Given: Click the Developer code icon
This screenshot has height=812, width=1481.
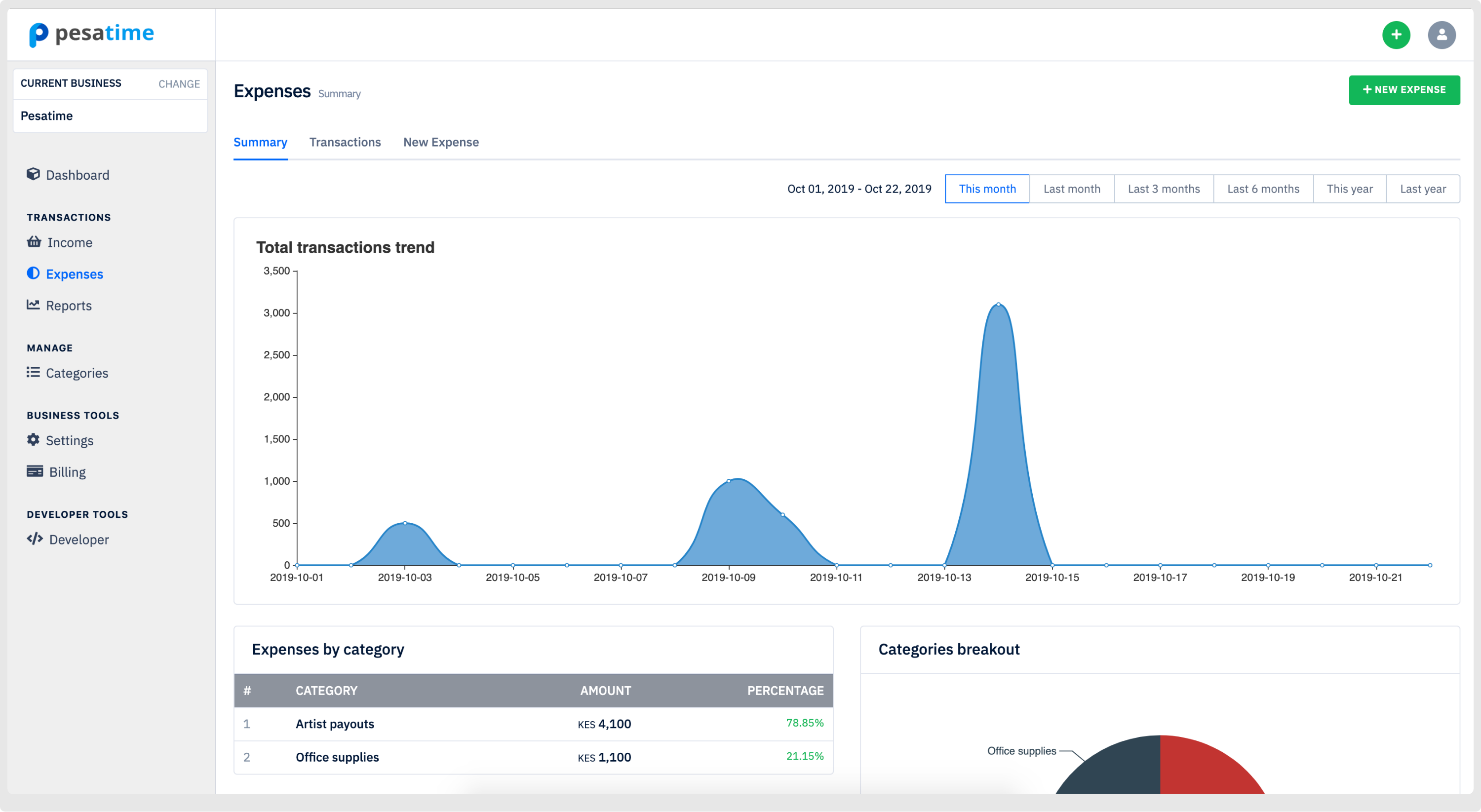Looking at the screenshot, I should (x=35, y=539).
